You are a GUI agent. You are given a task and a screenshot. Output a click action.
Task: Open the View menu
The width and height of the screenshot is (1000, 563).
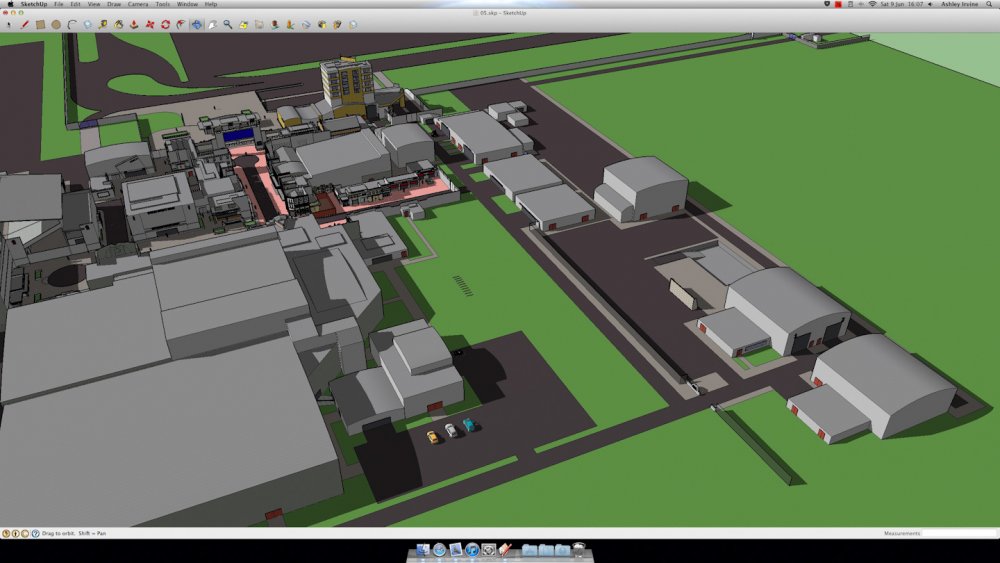pyautogui.click(x=94, y=4)
